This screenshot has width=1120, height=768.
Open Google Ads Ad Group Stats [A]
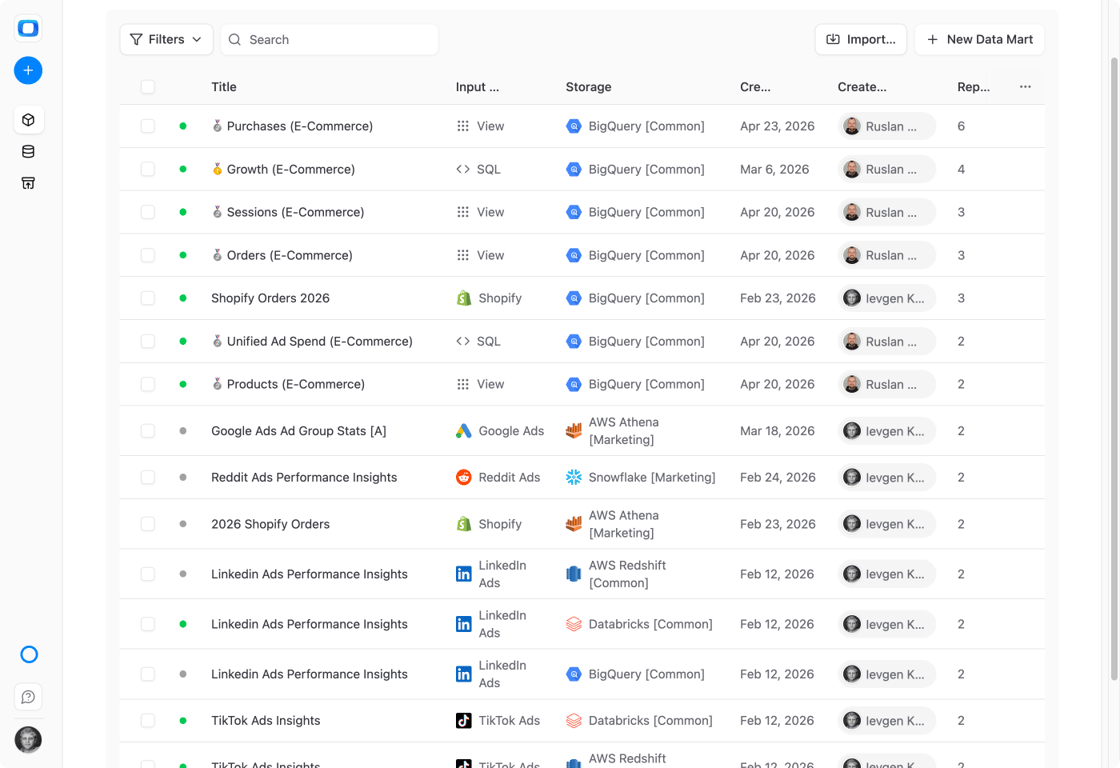[299, 431]
